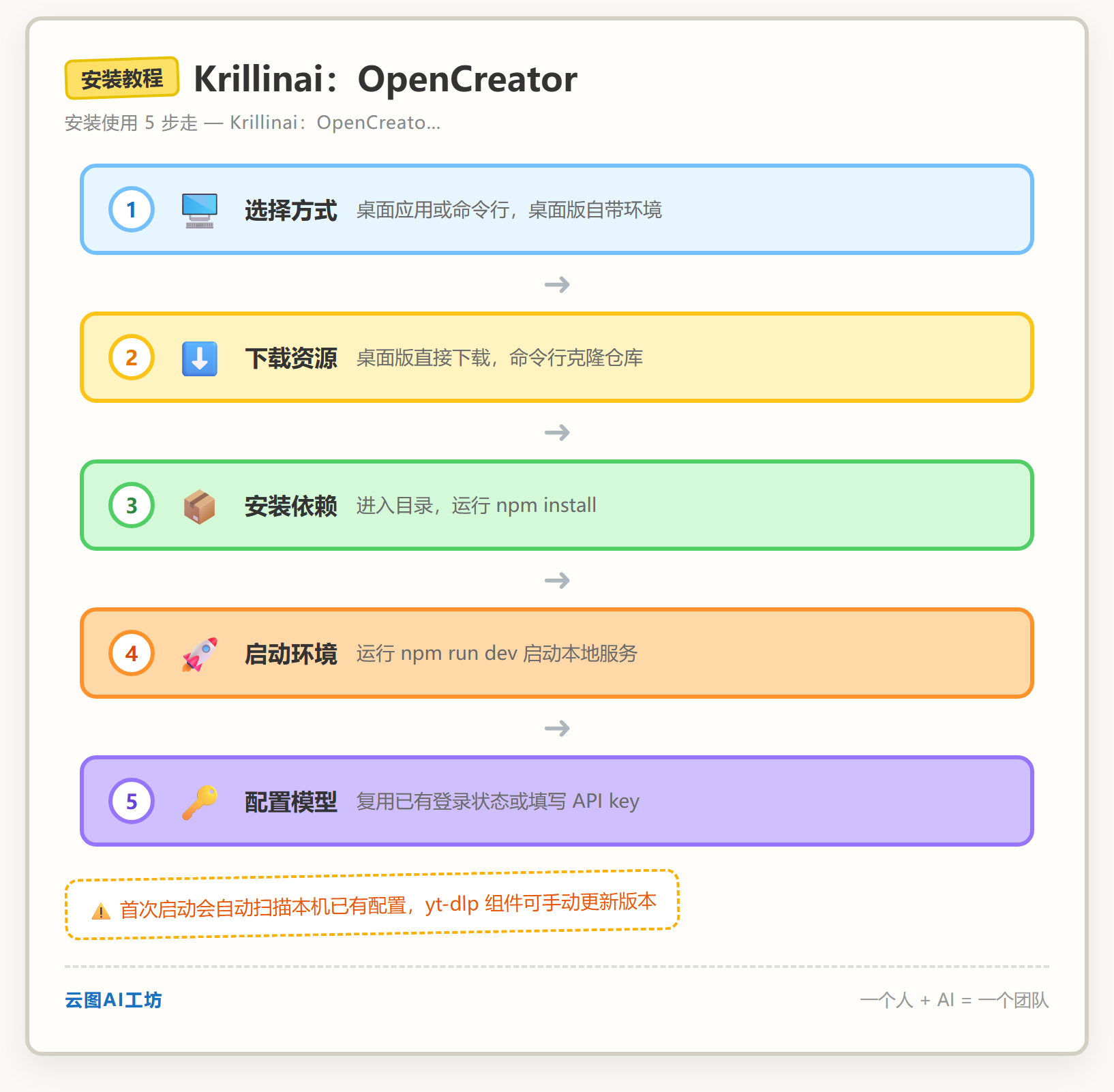This screenshot has height=1092, width=1114.
Task: Click the text 桌面版直接下载，命令行克隆仓库
Action: coord(500,358)
